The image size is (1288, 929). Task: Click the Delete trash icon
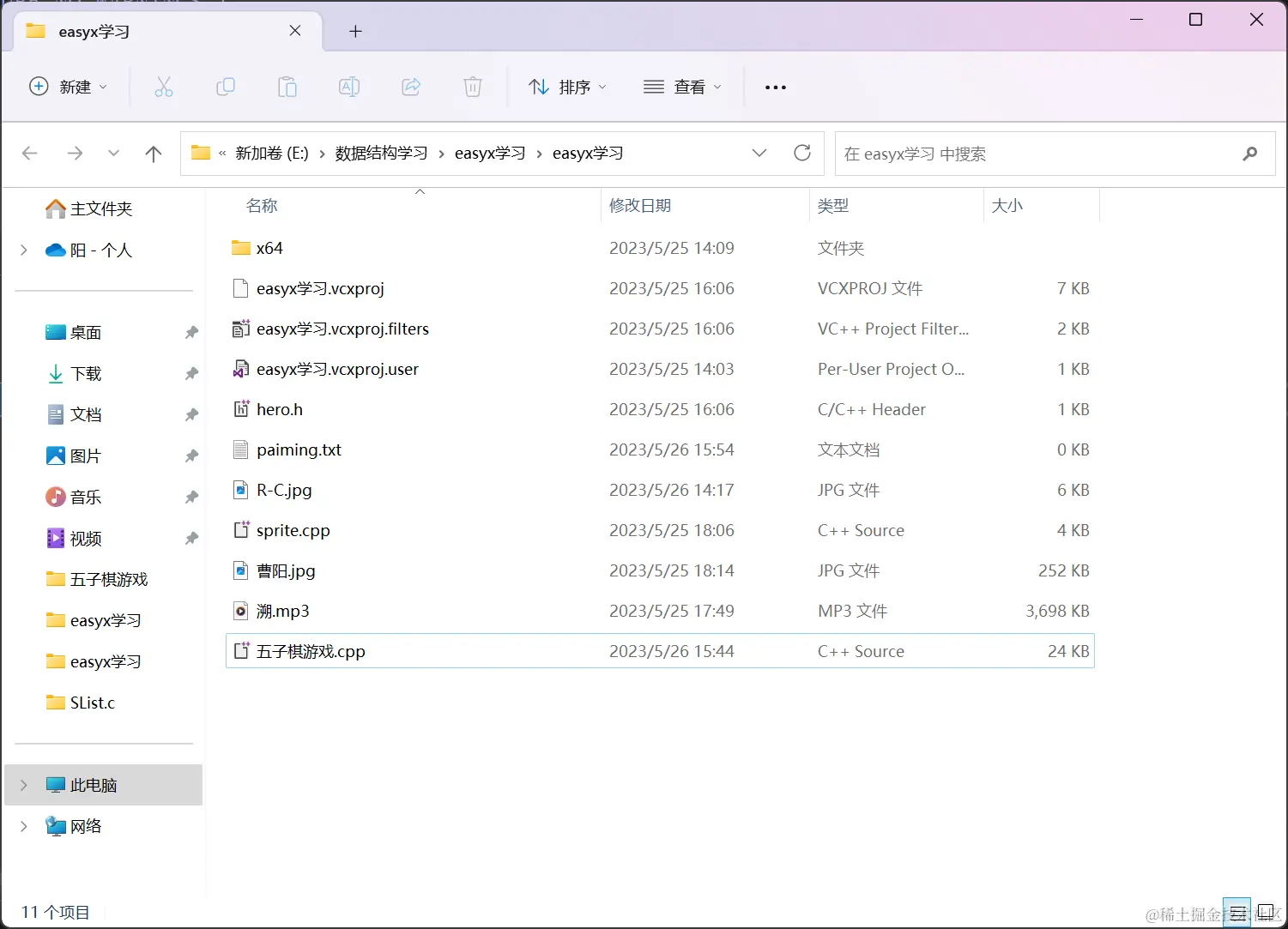click(x=473, y=87)
